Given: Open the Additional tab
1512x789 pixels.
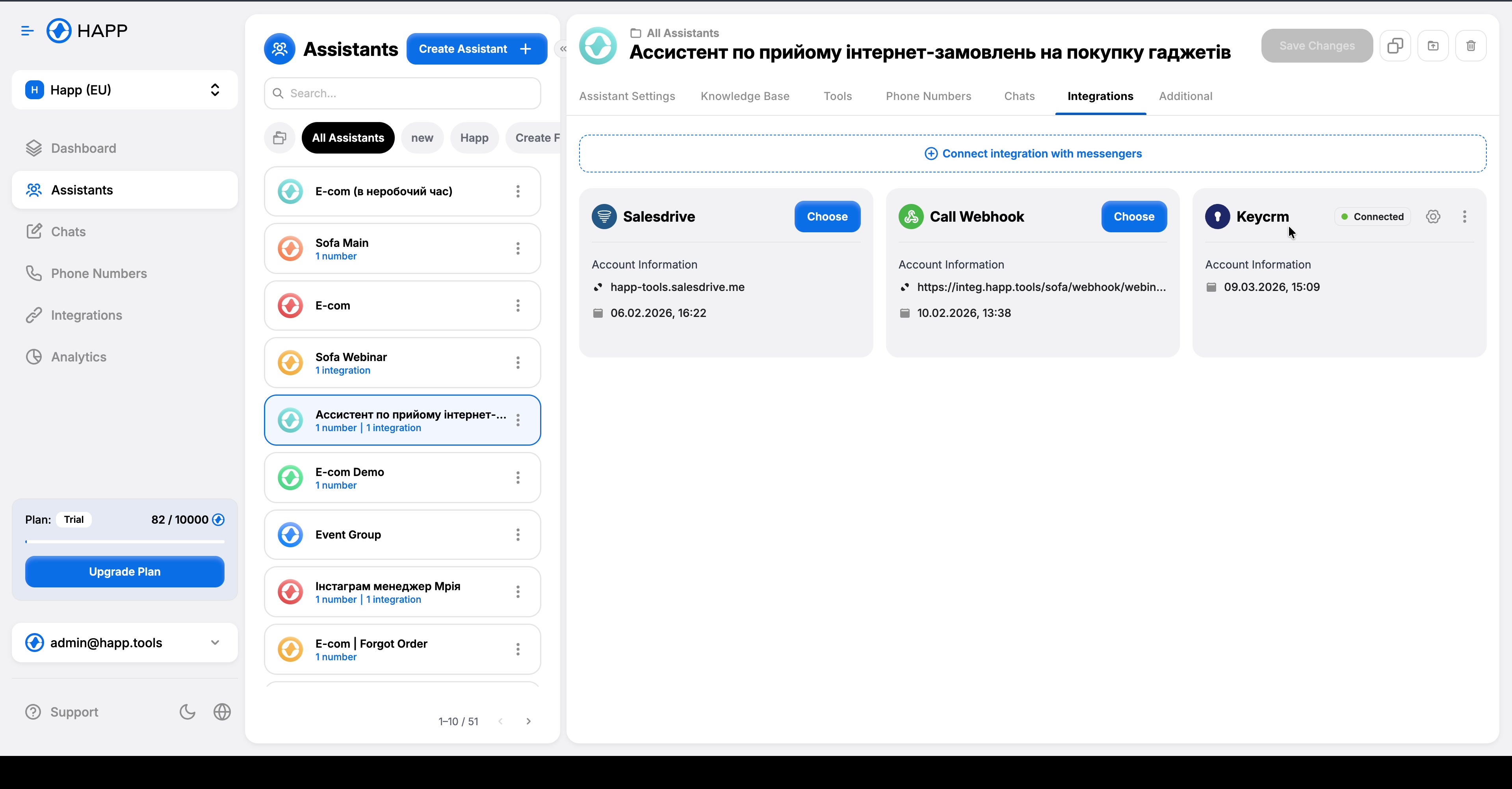Looking at the screenshot, I should coord(1186,96).
